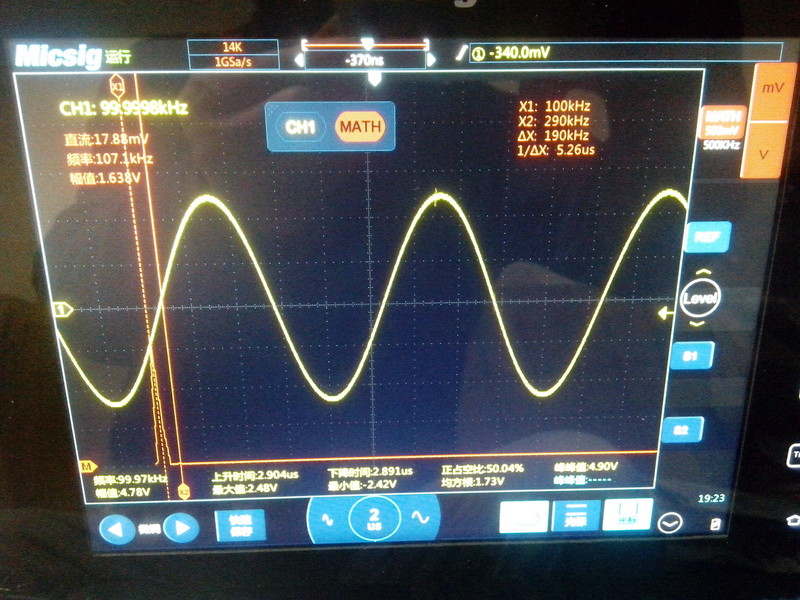Select the CH1 channel toggle
Viewport: 800px width, 600px height.
pos(300,127)
